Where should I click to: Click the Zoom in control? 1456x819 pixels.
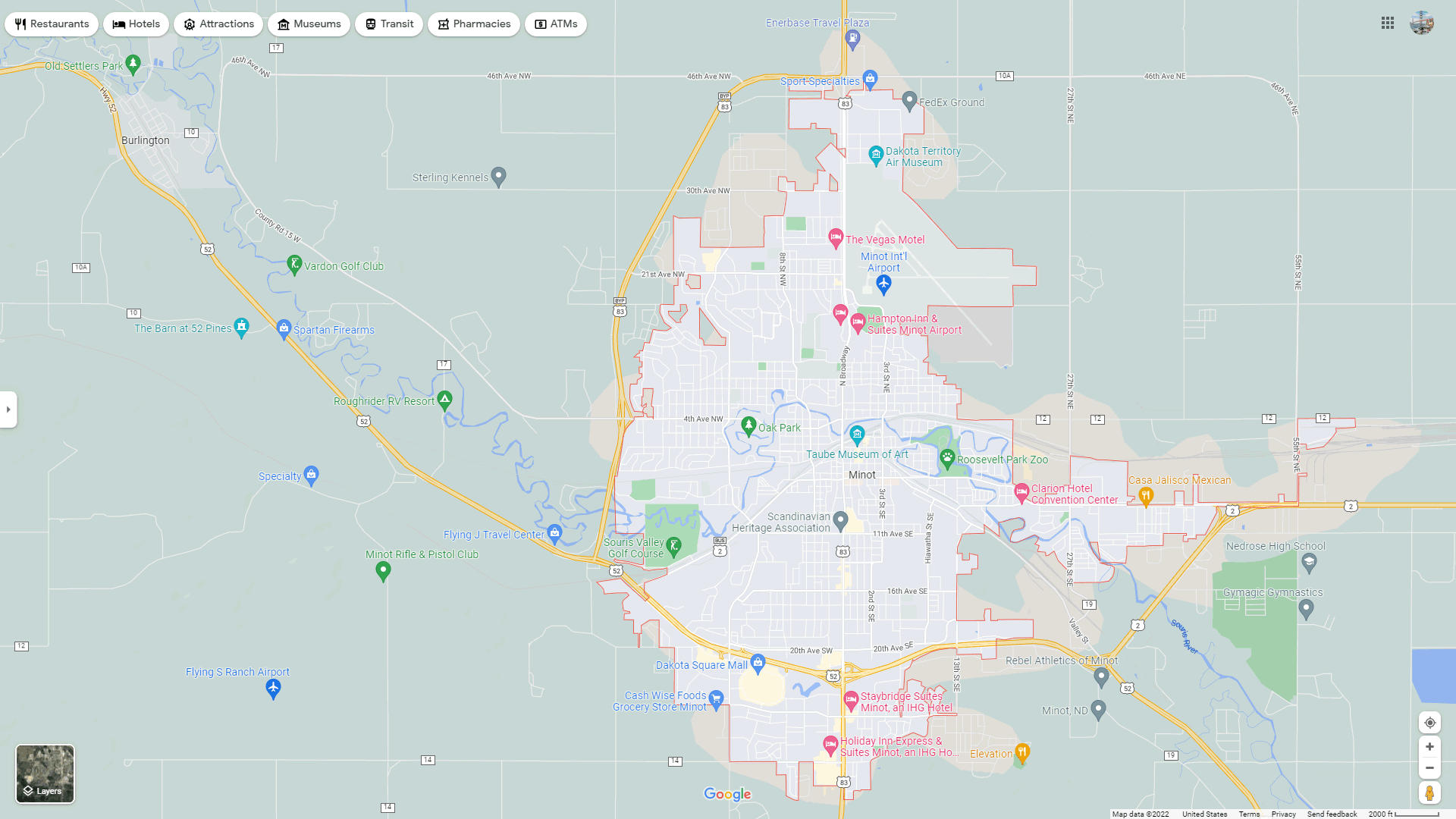point(1430,747)
